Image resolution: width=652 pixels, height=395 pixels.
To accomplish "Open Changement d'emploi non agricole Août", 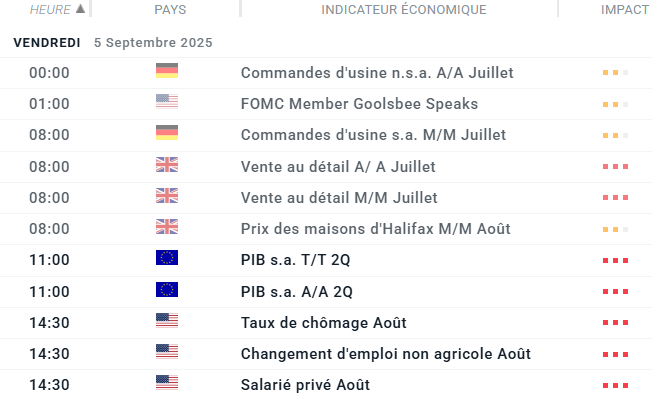I will (x=386, y=354).
